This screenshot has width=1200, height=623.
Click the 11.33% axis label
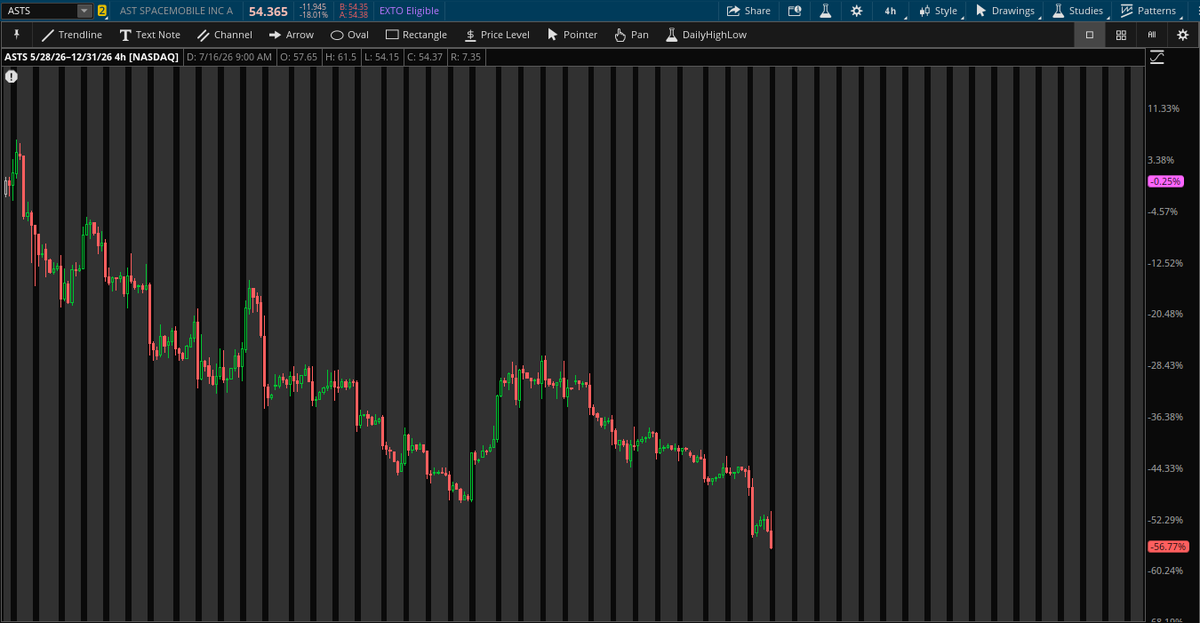1164,108
